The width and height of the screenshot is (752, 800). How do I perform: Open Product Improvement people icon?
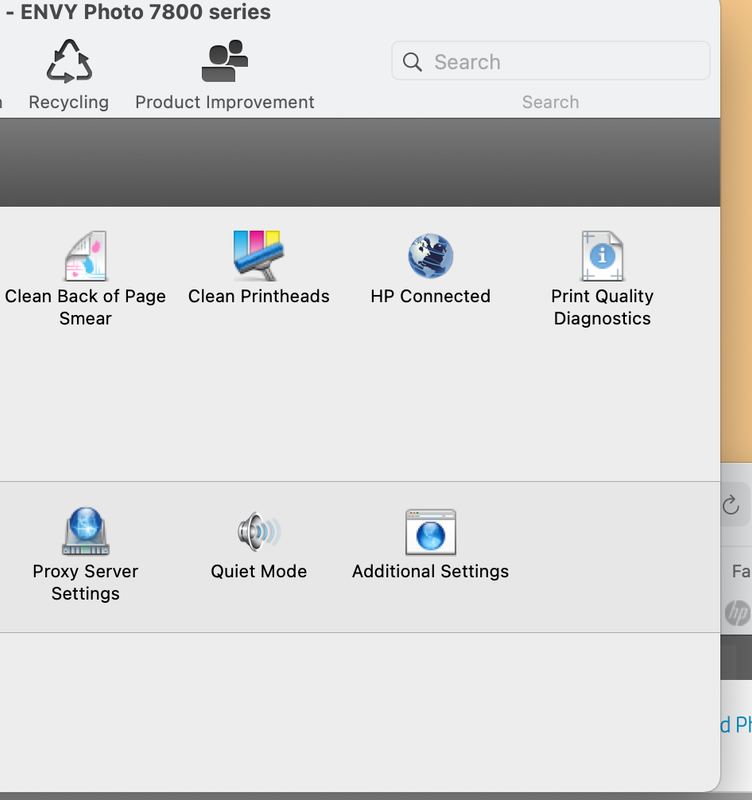(224, 61)
